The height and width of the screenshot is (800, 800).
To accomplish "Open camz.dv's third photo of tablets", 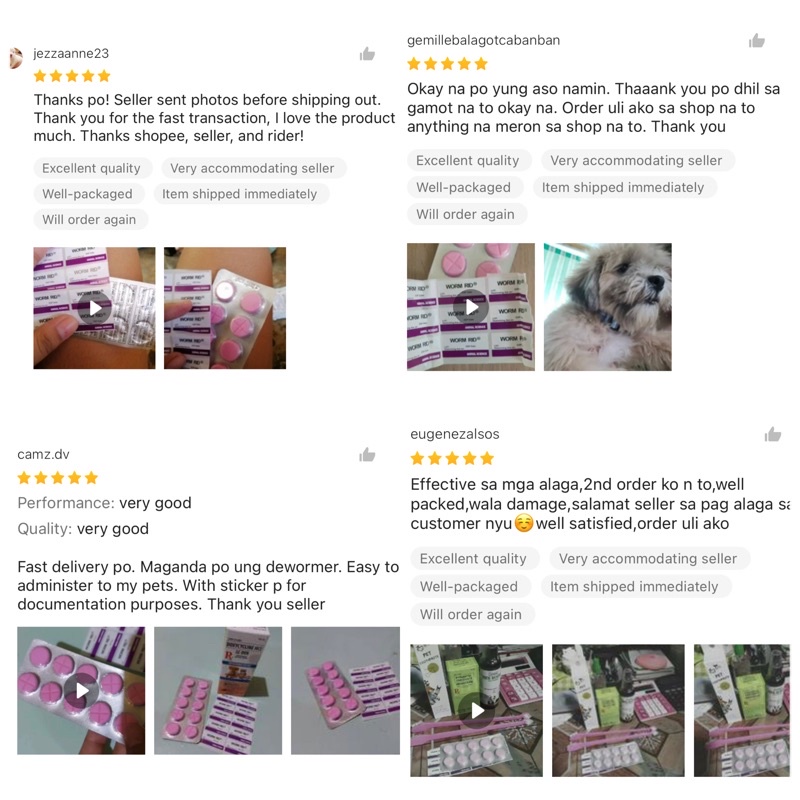I will [345, 690].
